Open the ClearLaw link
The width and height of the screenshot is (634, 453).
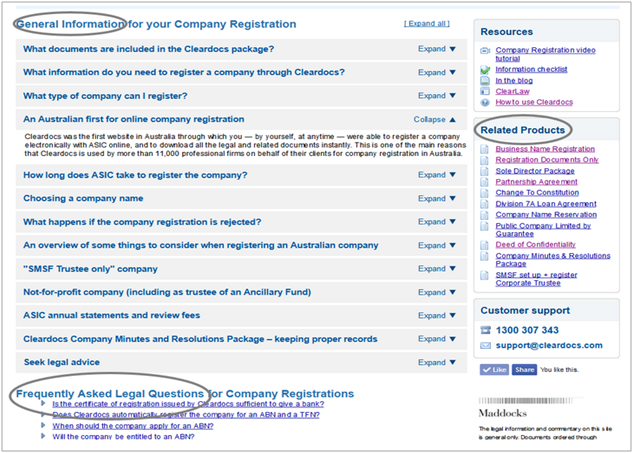[512, 91]
